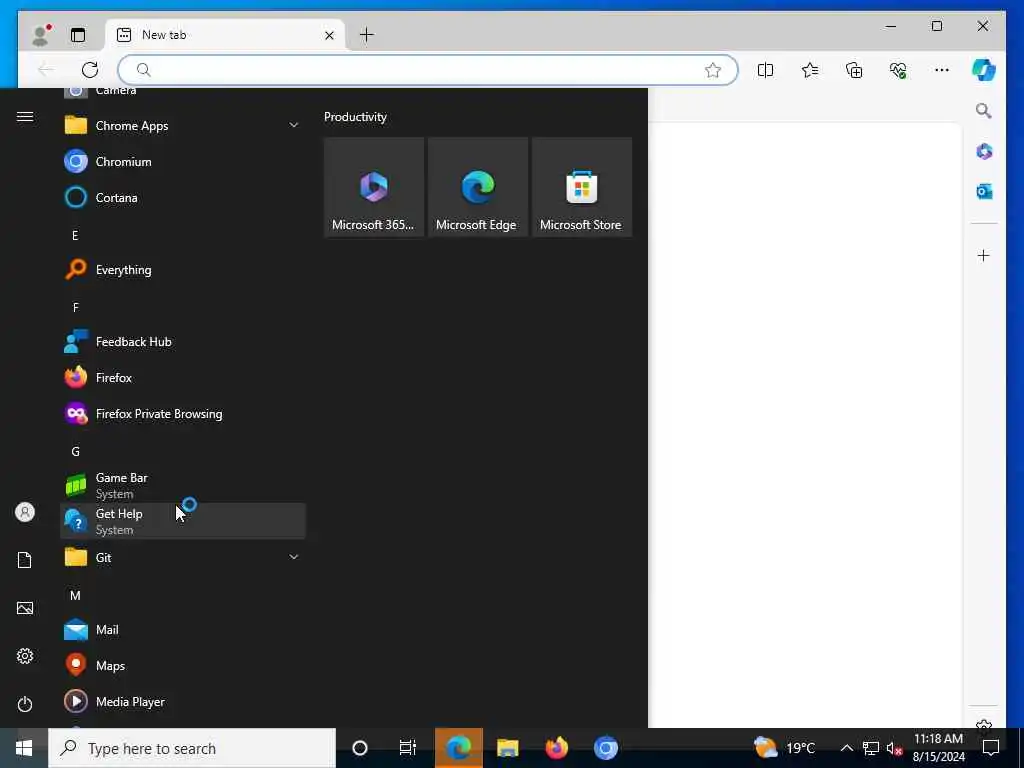This screenshot has height=768, width=1024.
Task: Click the Windows Start button
Action: 24,748
